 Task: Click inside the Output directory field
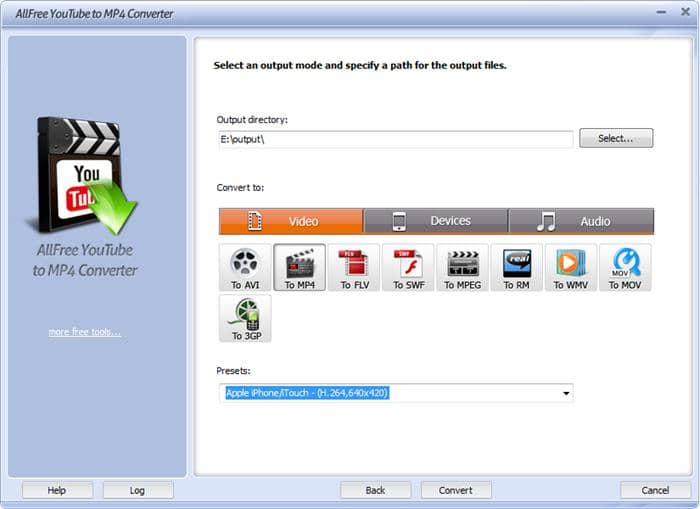point(395,139)
